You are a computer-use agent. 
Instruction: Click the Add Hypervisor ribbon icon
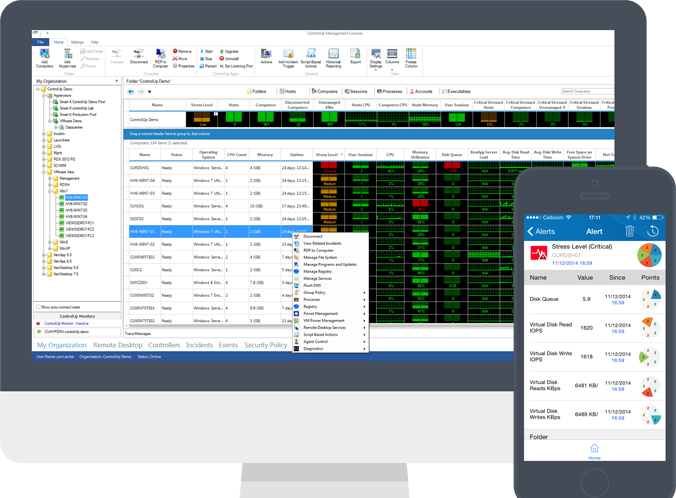point(69,56)
